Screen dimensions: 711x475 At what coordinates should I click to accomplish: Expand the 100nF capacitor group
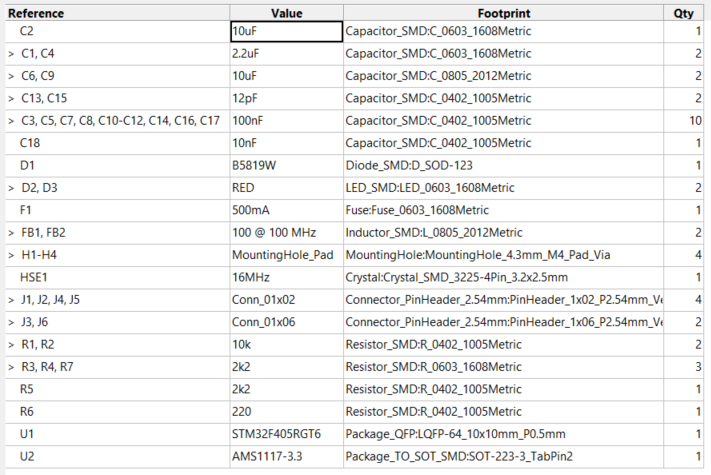(x=10, y=121)
